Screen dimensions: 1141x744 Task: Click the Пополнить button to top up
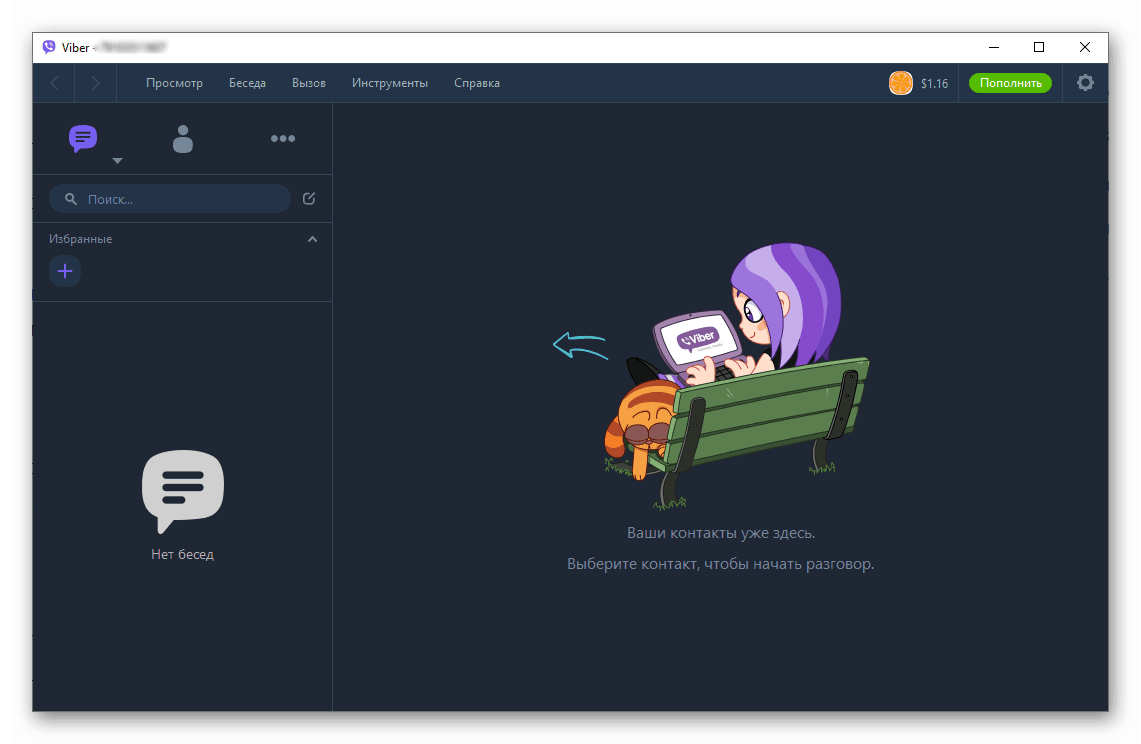[x=1010, y=83]
